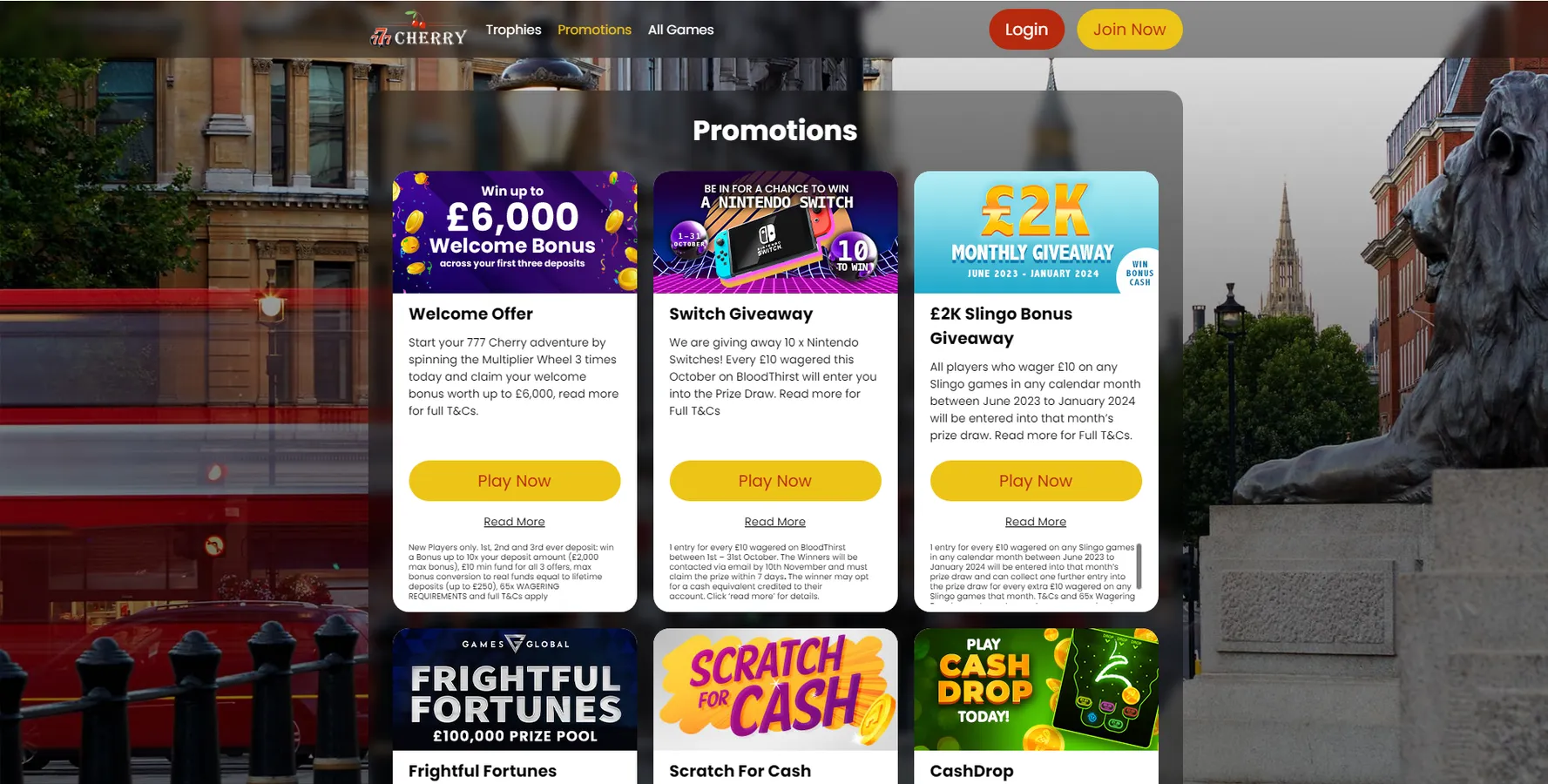Open the Nintendo Switch giveaway banner
Screen dimensions: 1548x784
pyautogui.click(x=775, y=232)
